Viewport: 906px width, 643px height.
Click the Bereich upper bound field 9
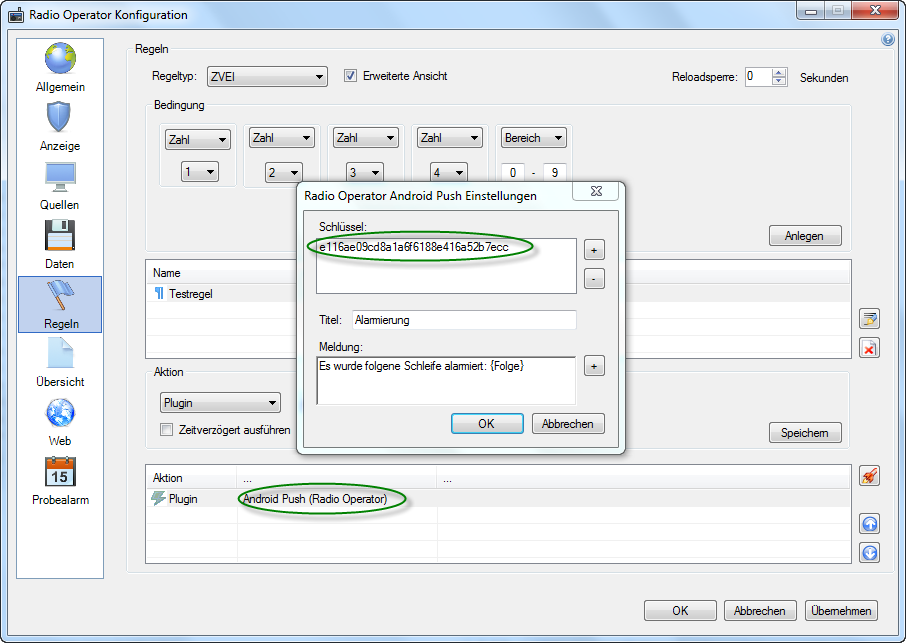[555, 173]
